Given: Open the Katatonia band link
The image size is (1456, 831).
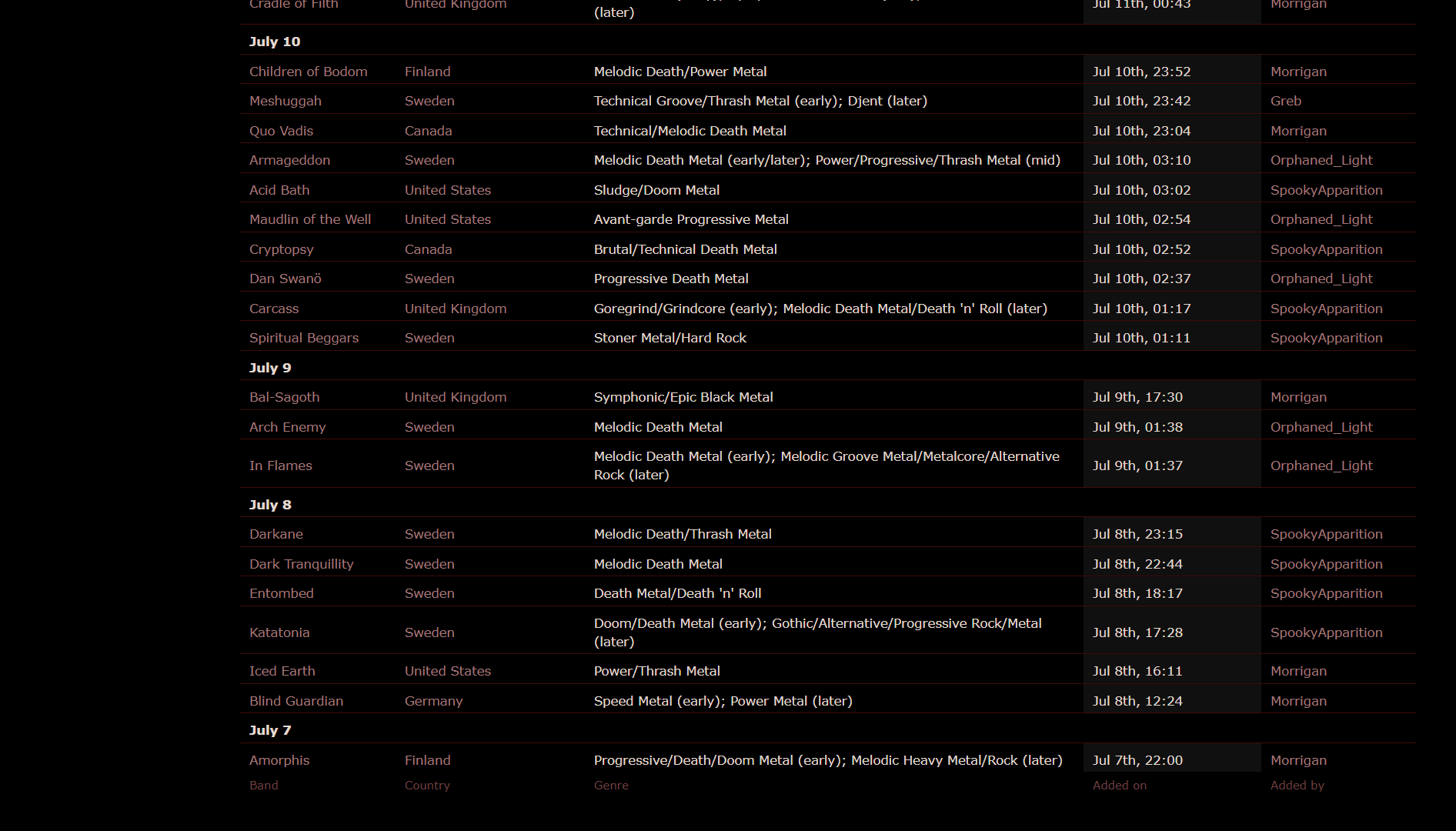Looking at the screenshot, I should (x=279, y=632).
